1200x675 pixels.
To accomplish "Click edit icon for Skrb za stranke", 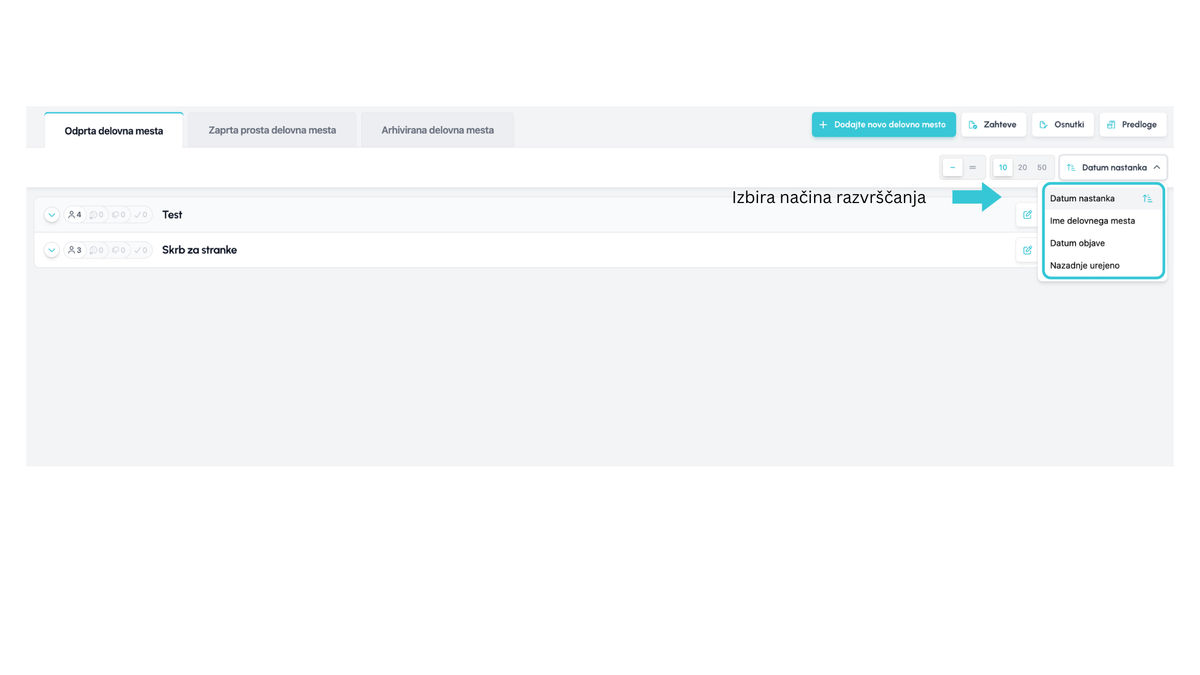I will coord(1027,250).
